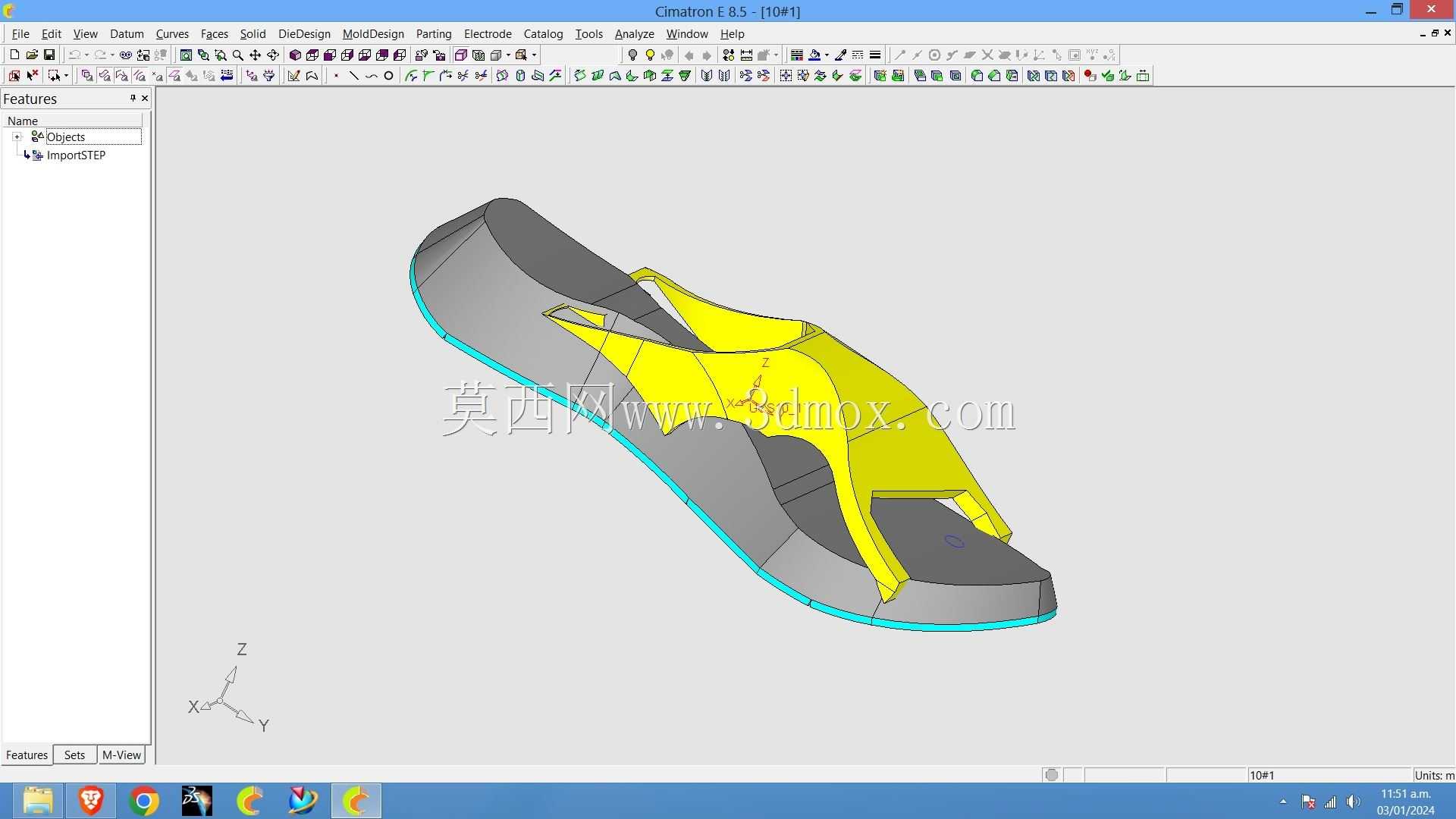Open the Analyze menu
This screenshot has height=819, width=1456.
(x=634, y=33)
